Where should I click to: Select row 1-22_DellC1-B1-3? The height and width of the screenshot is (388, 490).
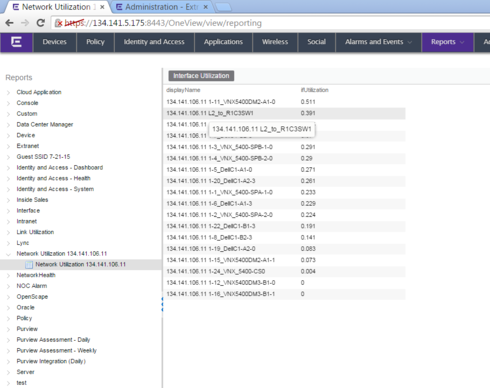(285, 226)
